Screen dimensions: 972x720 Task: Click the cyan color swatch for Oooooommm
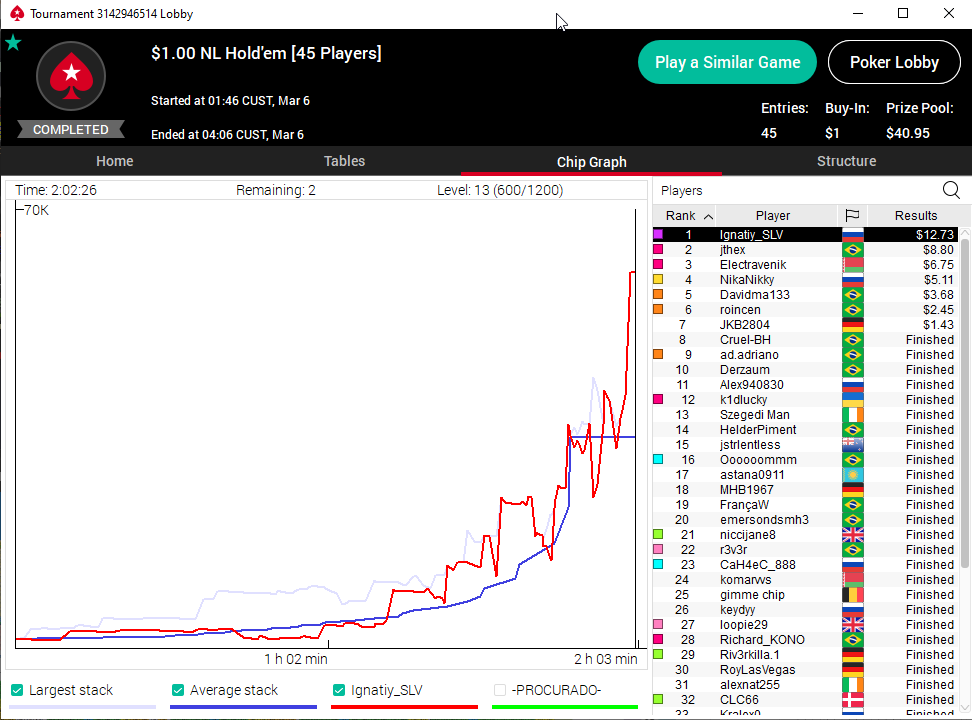point(658,460)
